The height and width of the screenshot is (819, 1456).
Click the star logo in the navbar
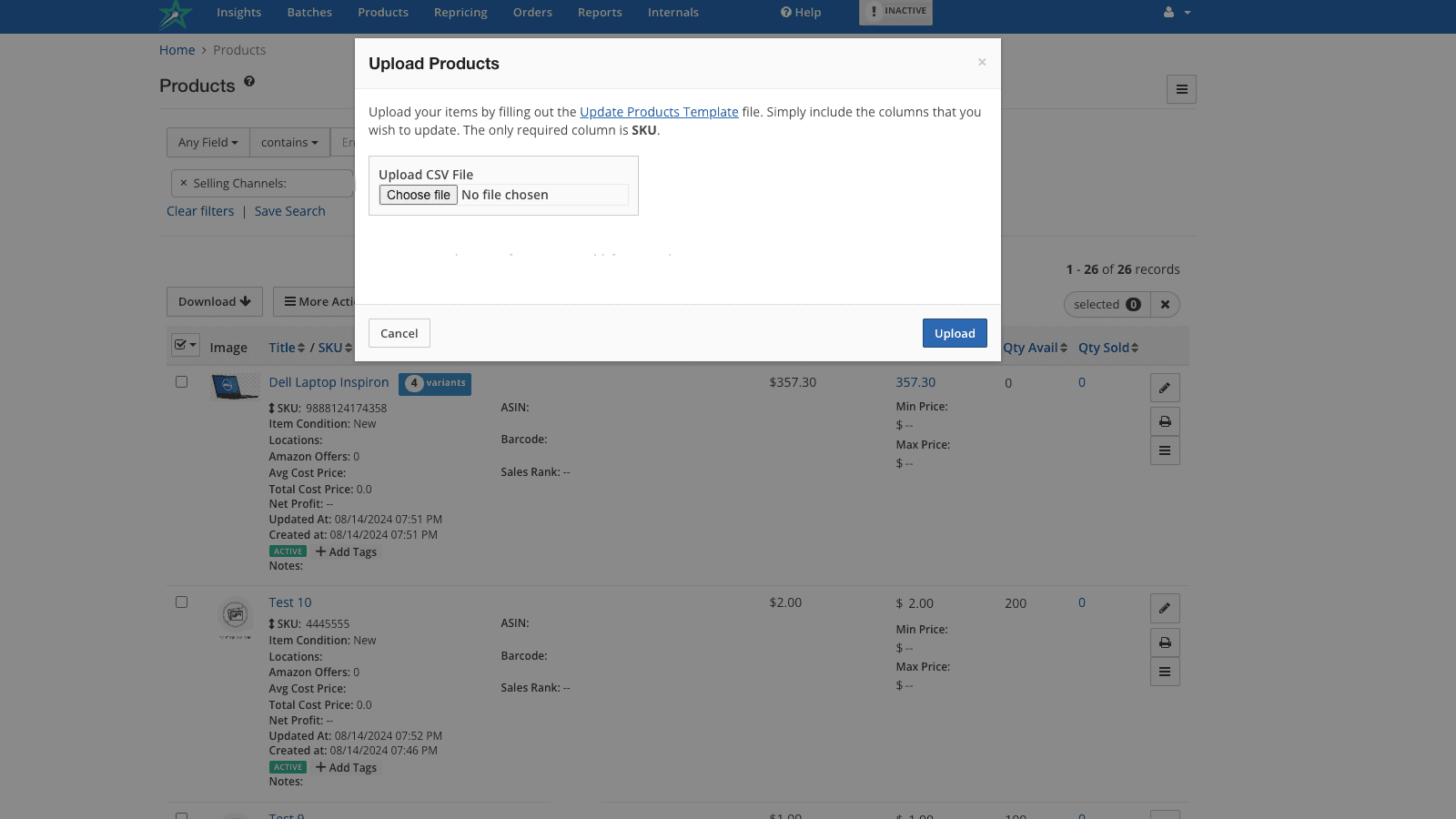coord(175,15)
